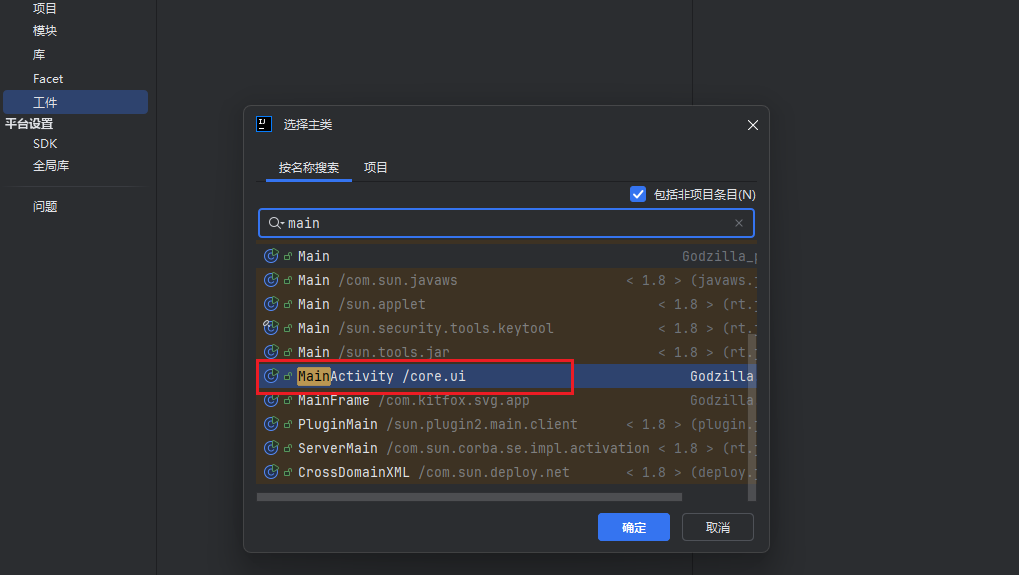The width and height of the screenshot is (1019, 575).
Task: Click the IntelliJ logo in dialog title
Action: click(264, 124)
